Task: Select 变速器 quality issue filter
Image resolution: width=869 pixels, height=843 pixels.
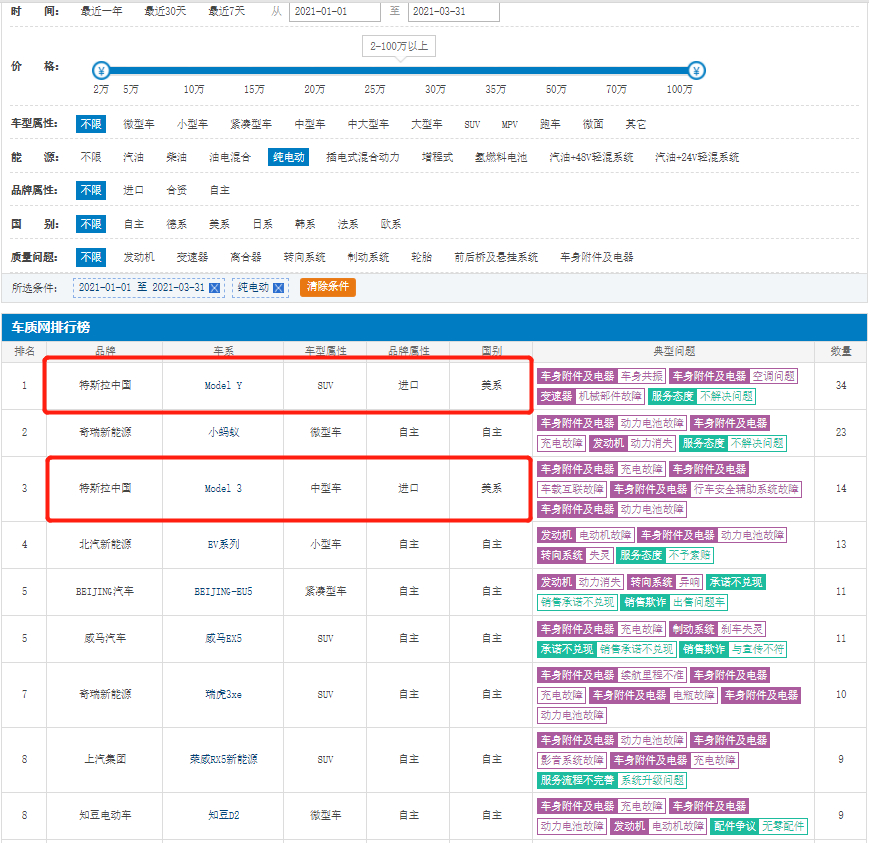Action: coord(192,258)
